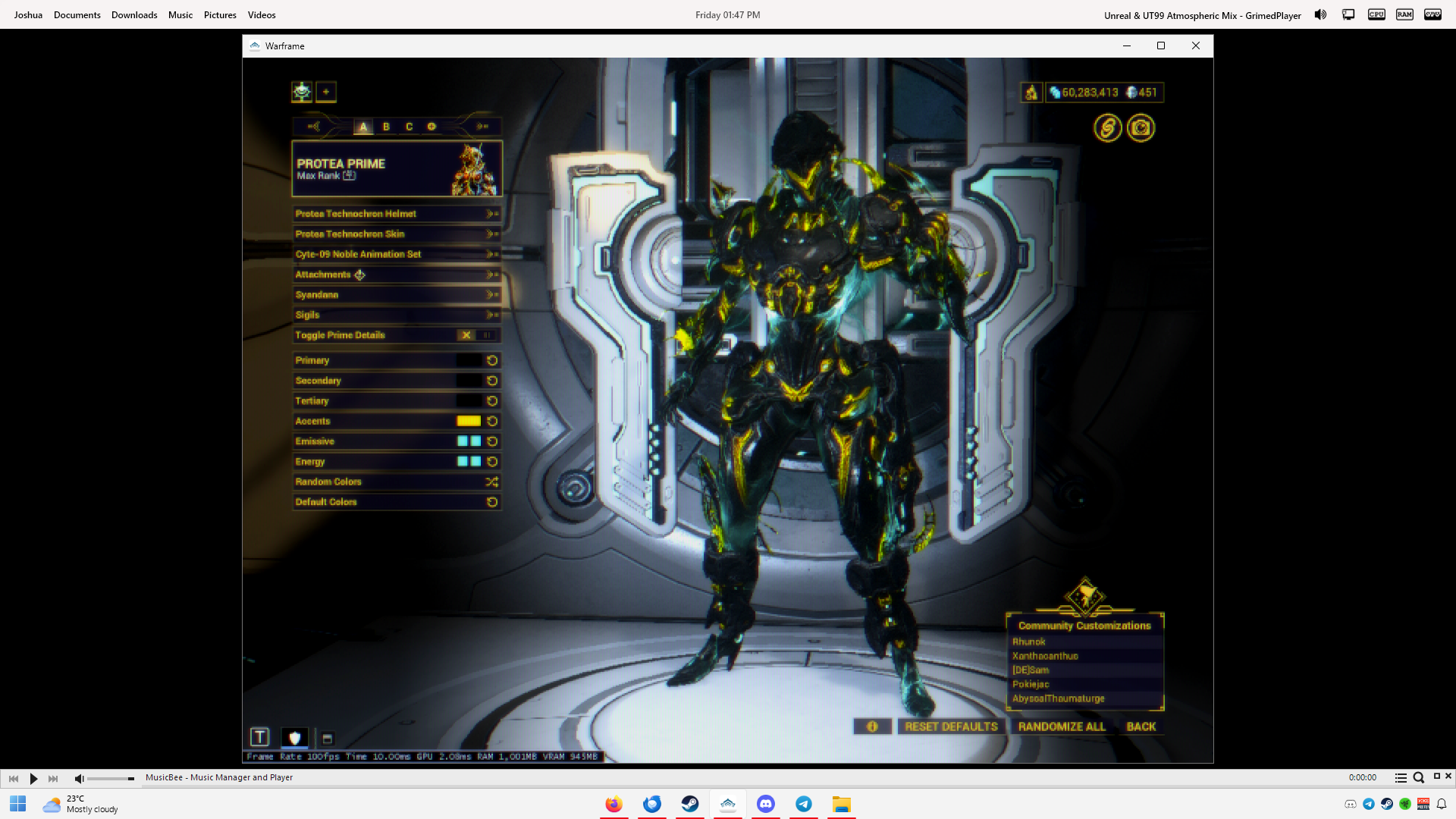Screen dimensions: 1456x819
Task: Reset the Secondary color
Action: click(492, 381)
